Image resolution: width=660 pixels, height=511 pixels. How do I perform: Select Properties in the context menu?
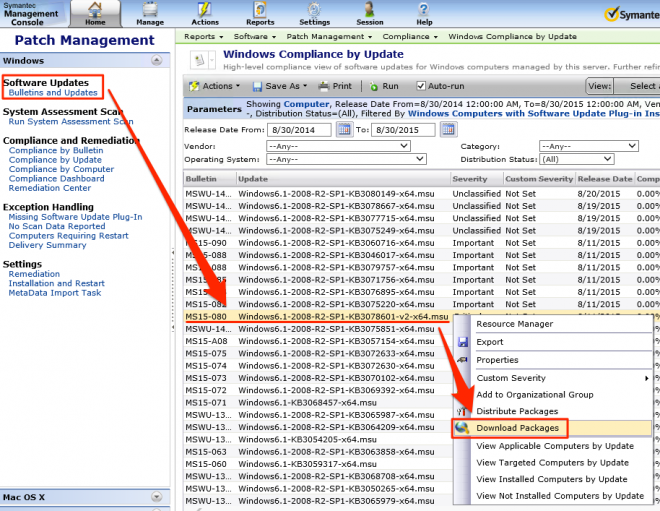point(497,360)
